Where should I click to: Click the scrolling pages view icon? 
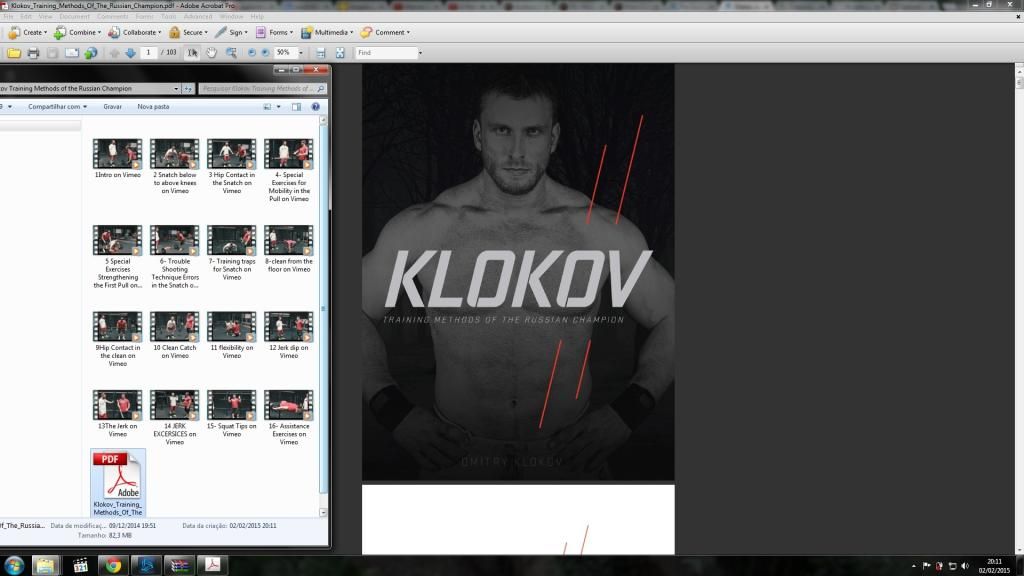pos(321,53)
